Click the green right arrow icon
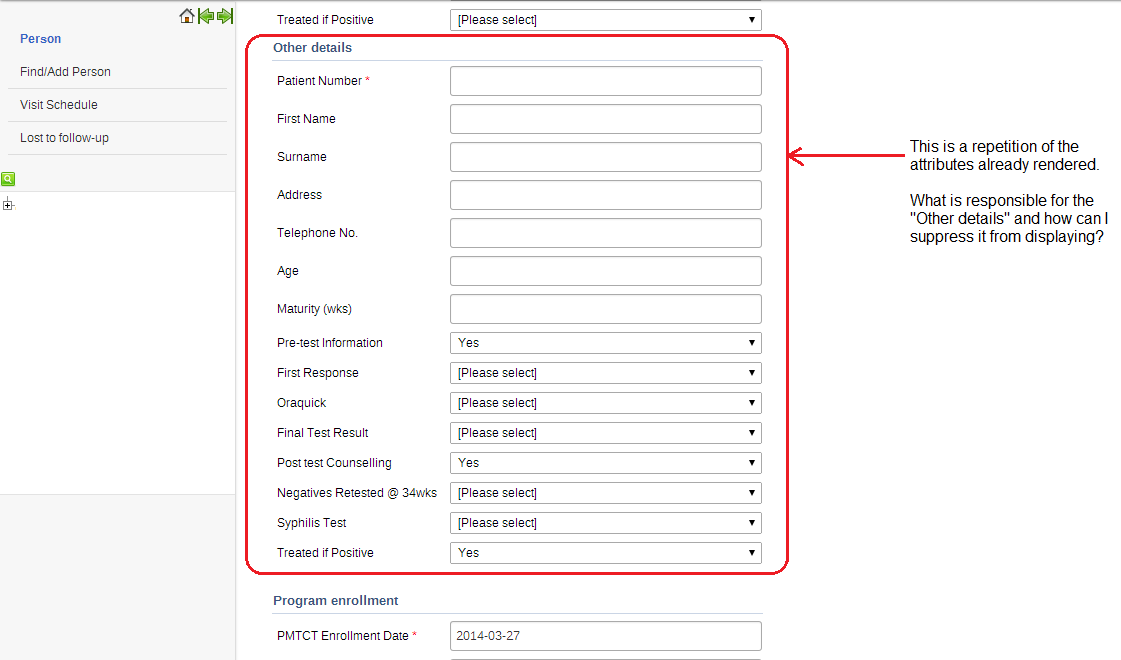 (225, 16)
